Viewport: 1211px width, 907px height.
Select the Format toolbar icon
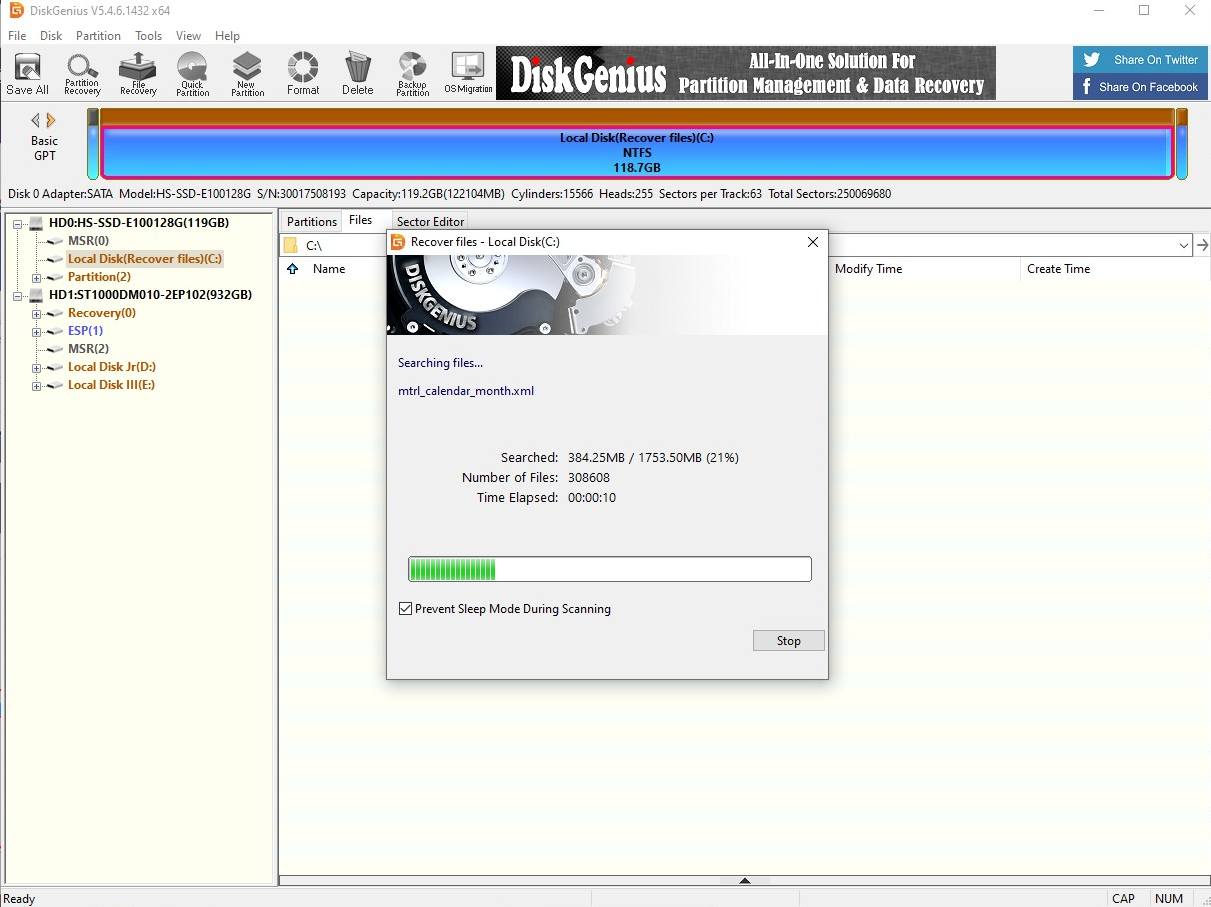click(303, 74)
